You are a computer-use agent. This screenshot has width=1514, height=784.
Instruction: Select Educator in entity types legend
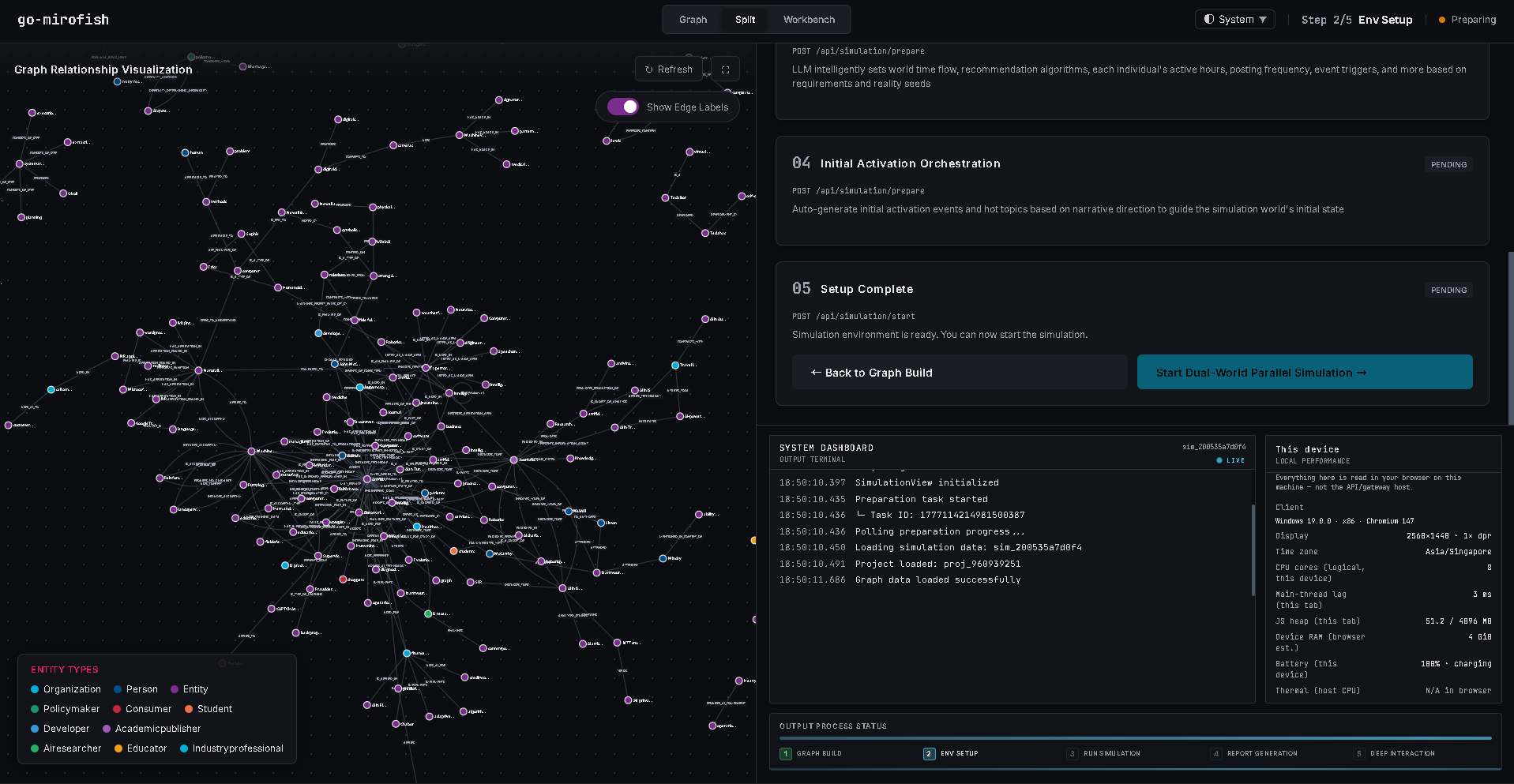(141, 748)
